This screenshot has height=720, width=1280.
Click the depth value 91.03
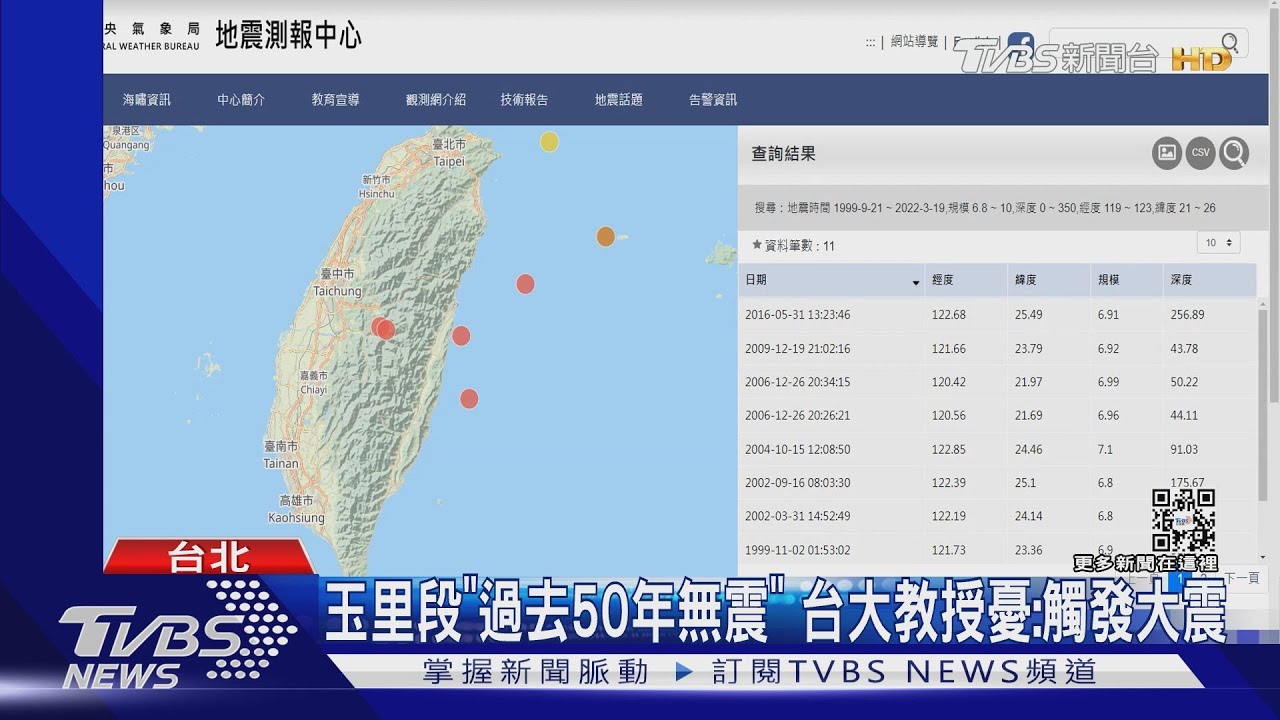1184,450
